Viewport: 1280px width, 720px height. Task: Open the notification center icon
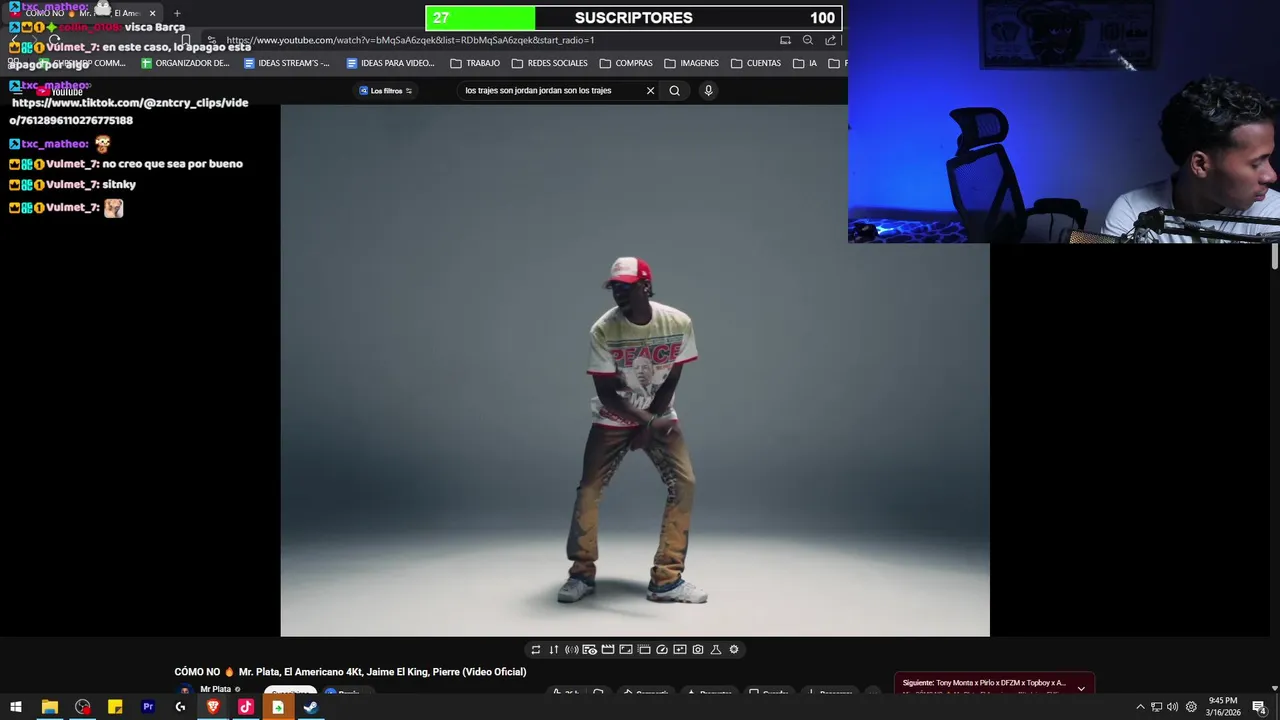click(x=1259, y=707)
